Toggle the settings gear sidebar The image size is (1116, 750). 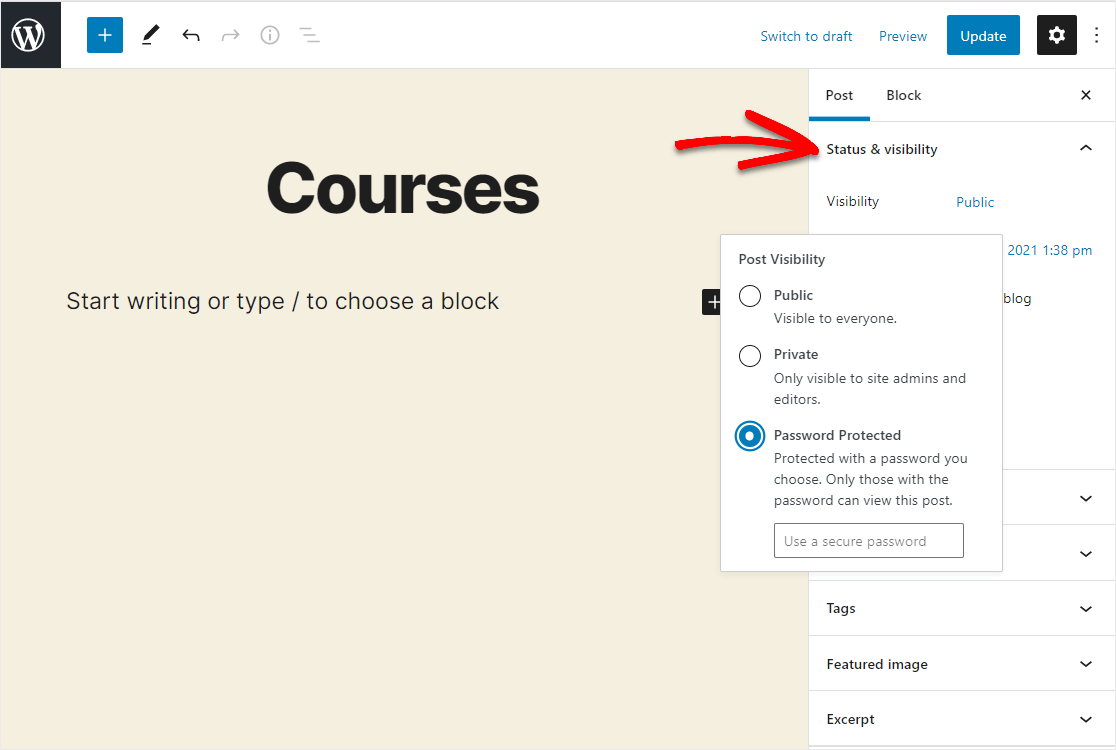tap(1056, 35)
